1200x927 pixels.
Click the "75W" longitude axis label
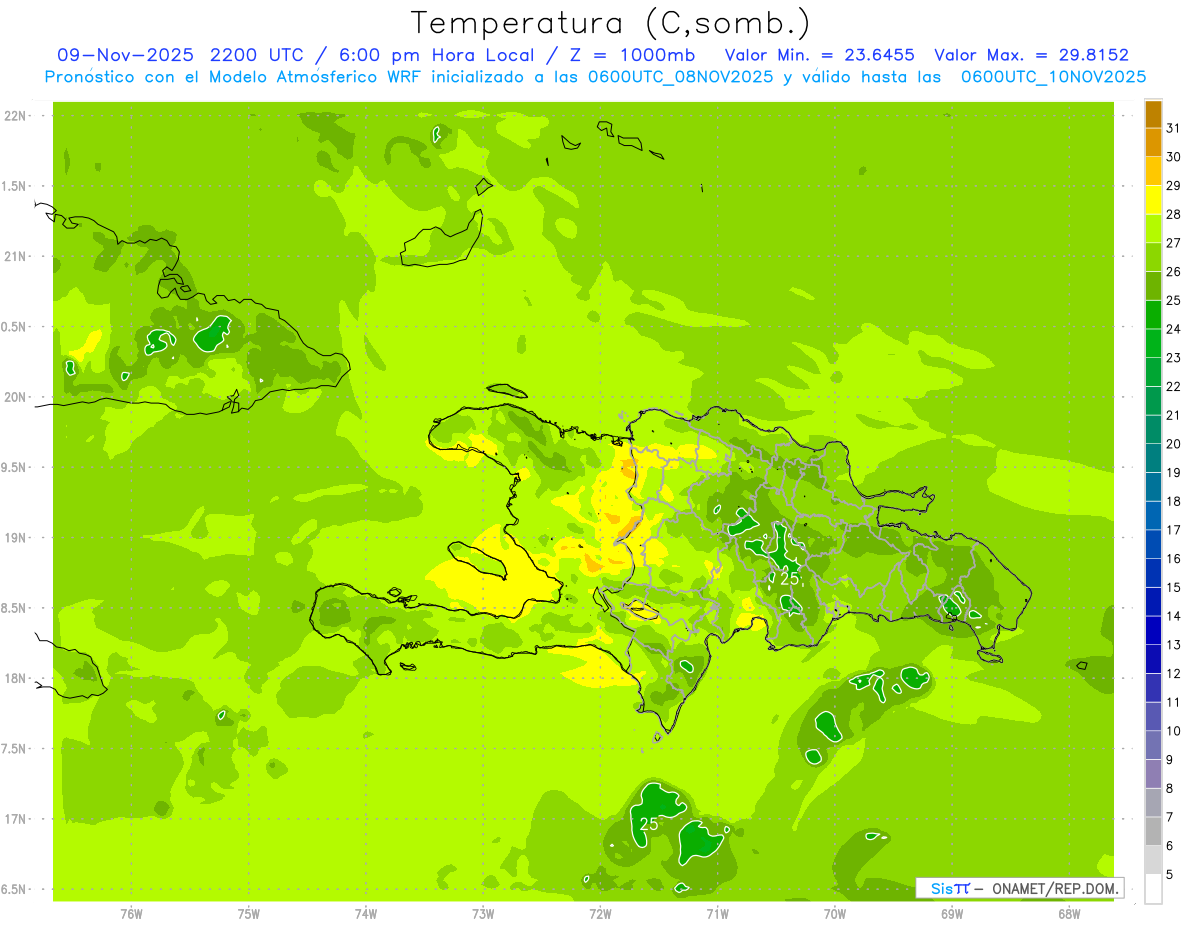point(248,913)
